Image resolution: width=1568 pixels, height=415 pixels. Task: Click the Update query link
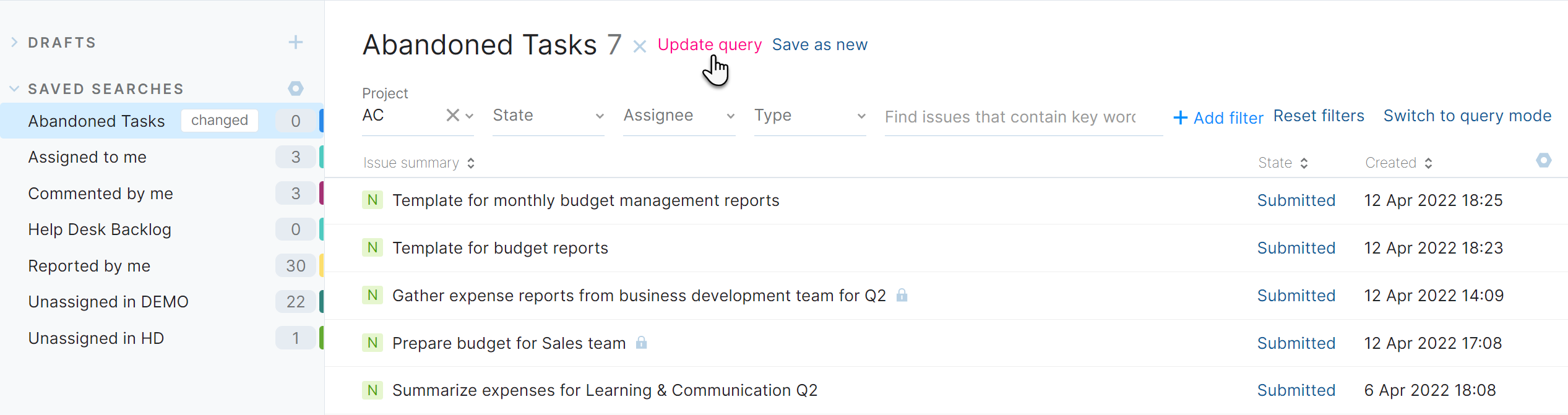click(x=709, y=45)
